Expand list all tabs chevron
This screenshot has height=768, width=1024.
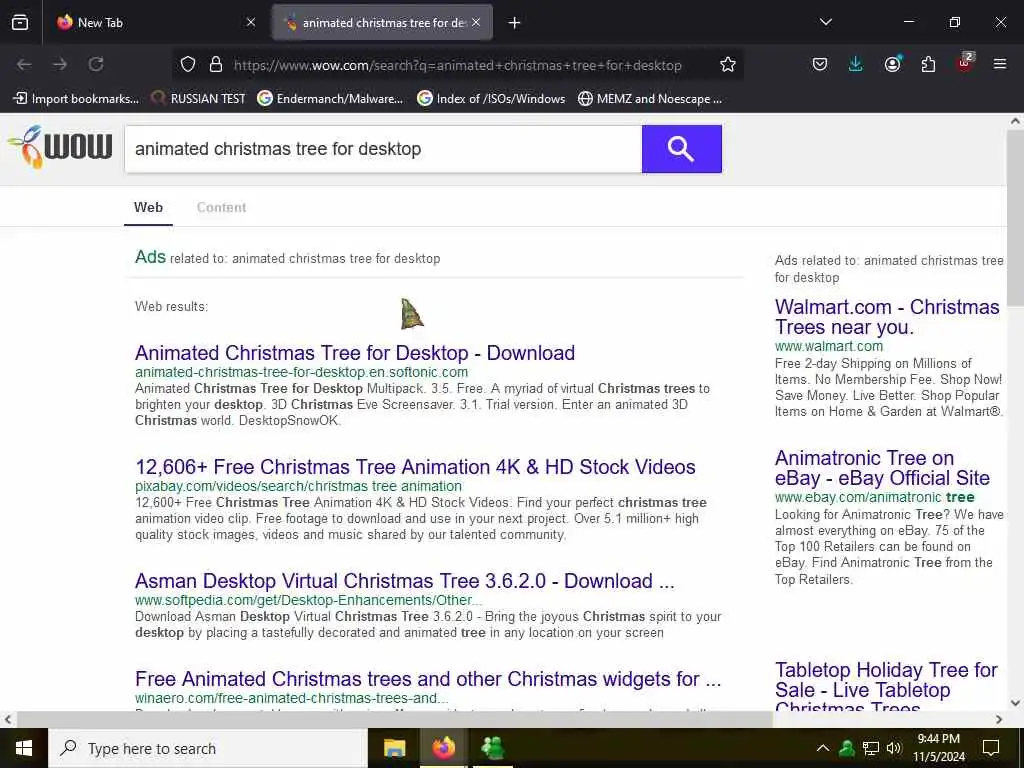pos(825,22)
